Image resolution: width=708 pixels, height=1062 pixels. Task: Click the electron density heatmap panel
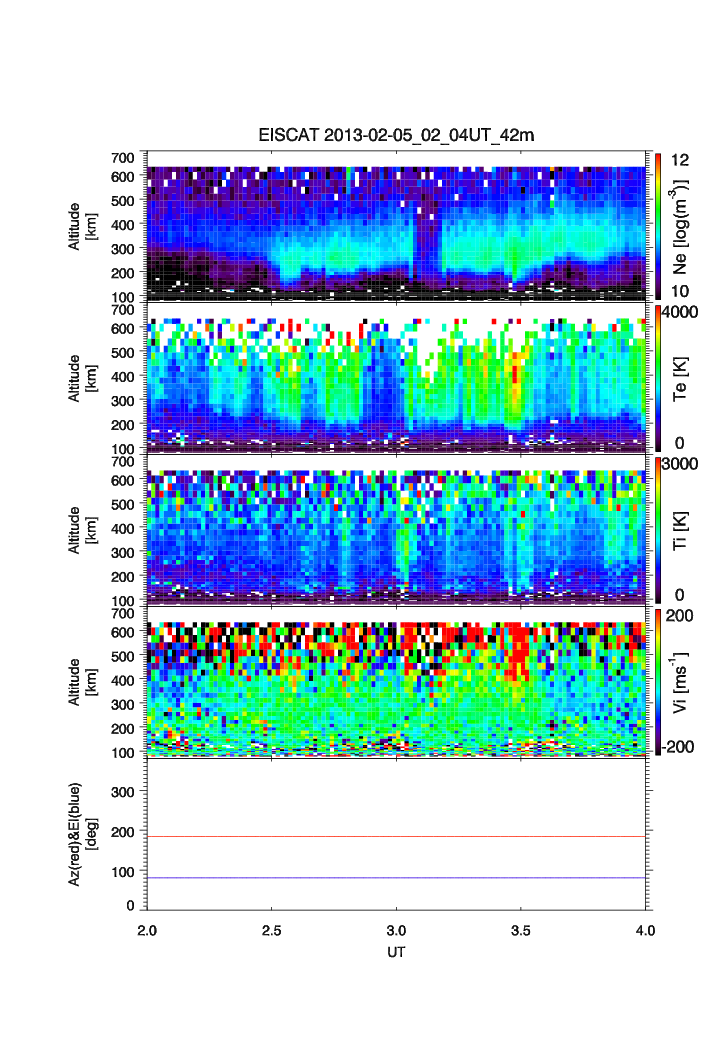click(x=396, y=226)
